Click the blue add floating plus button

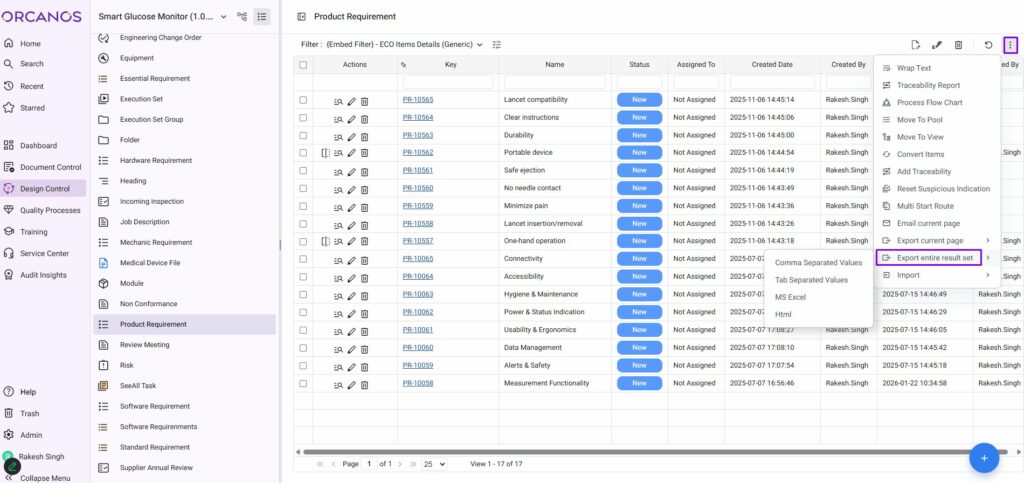tap(984, 458)
